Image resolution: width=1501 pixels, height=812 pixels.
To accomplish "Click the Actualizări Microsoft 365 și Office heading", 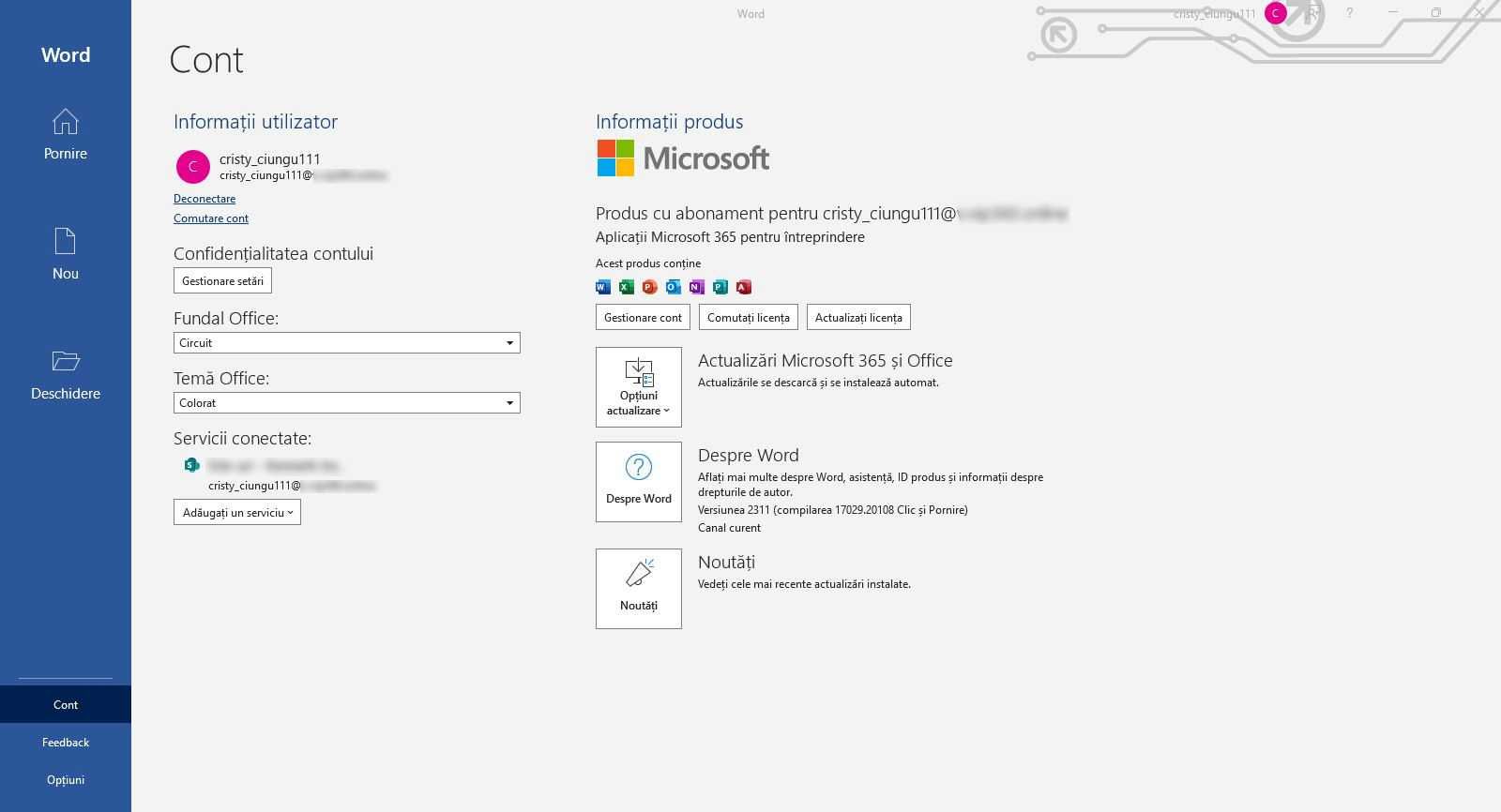I will click(826, 361).
